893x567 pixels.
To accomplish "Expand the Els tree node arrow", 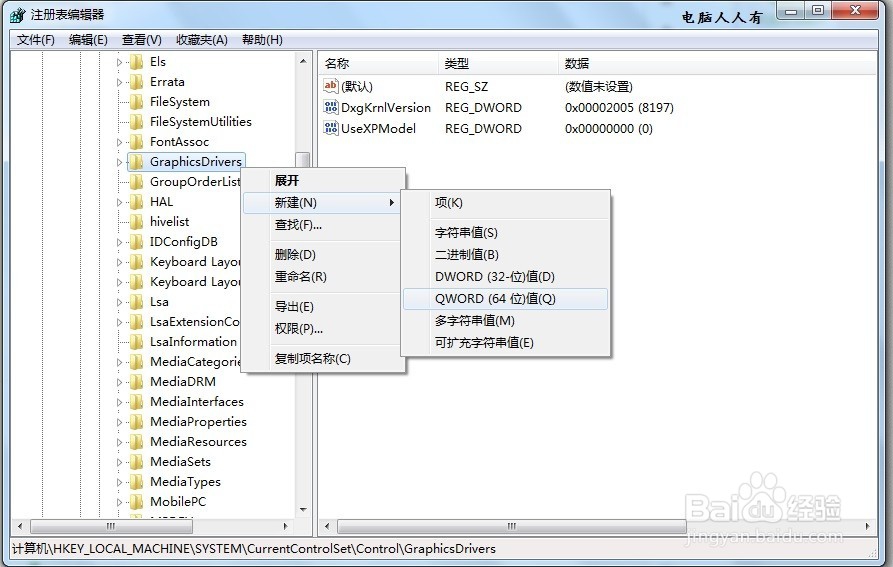I will [119, 63].
